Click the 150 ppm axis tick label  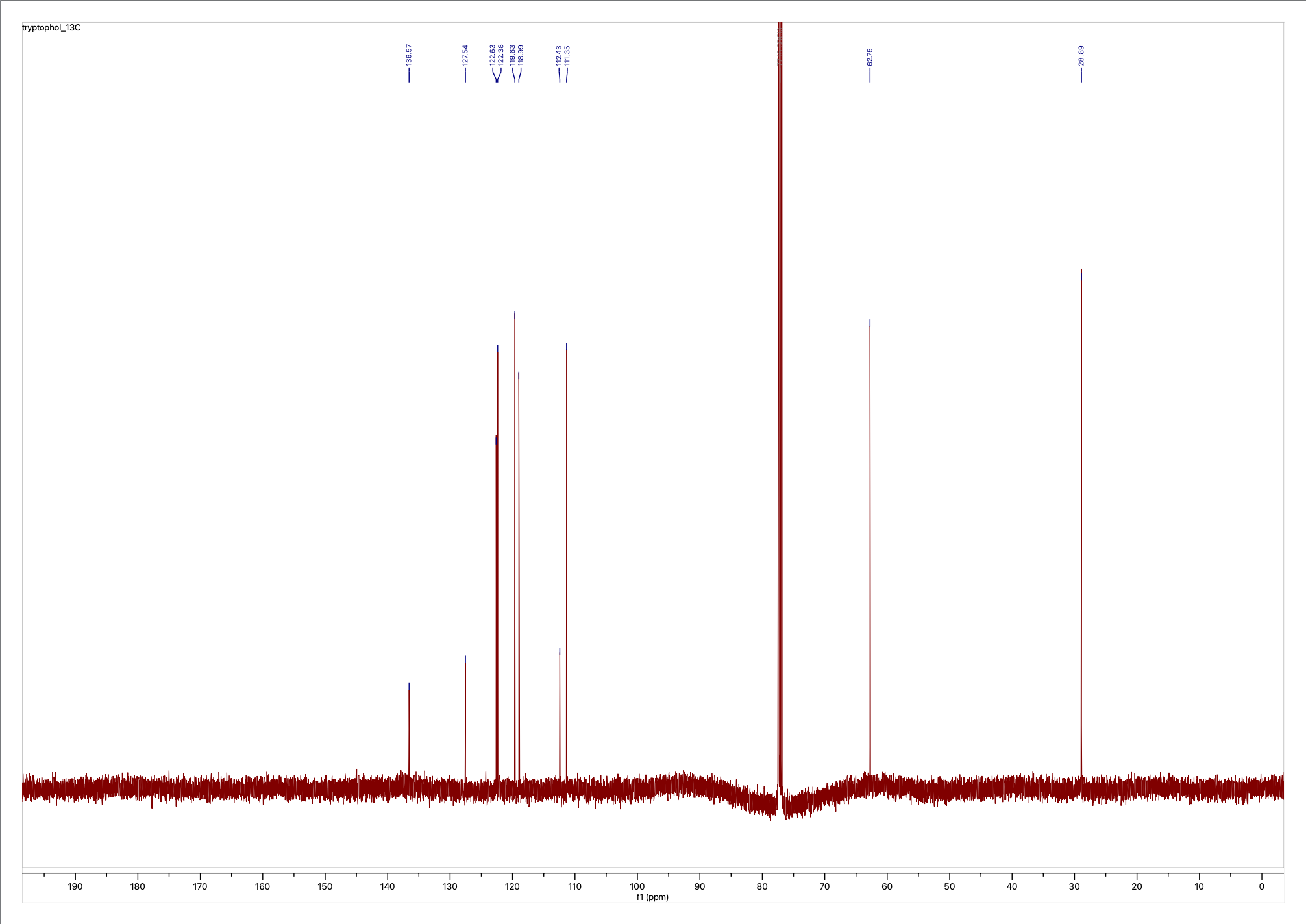click(x=325, y=886)
